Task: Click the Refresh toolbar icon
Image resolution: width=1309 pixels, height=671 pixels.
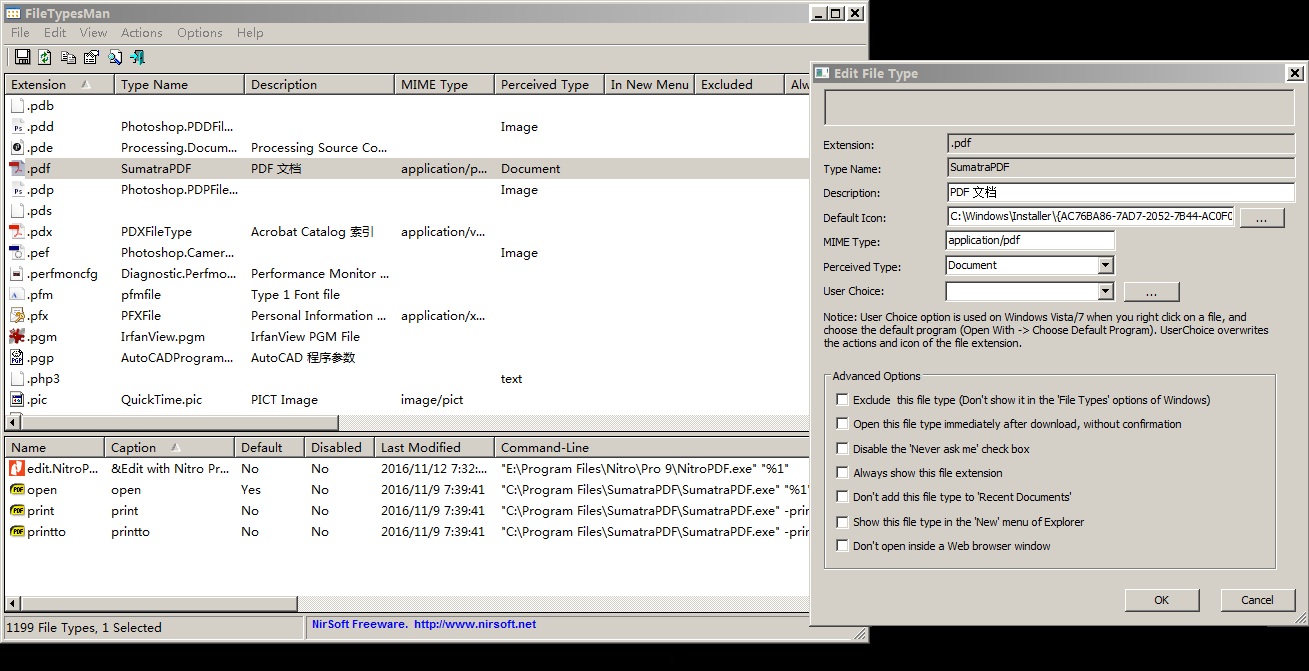Action: [45, 57]
